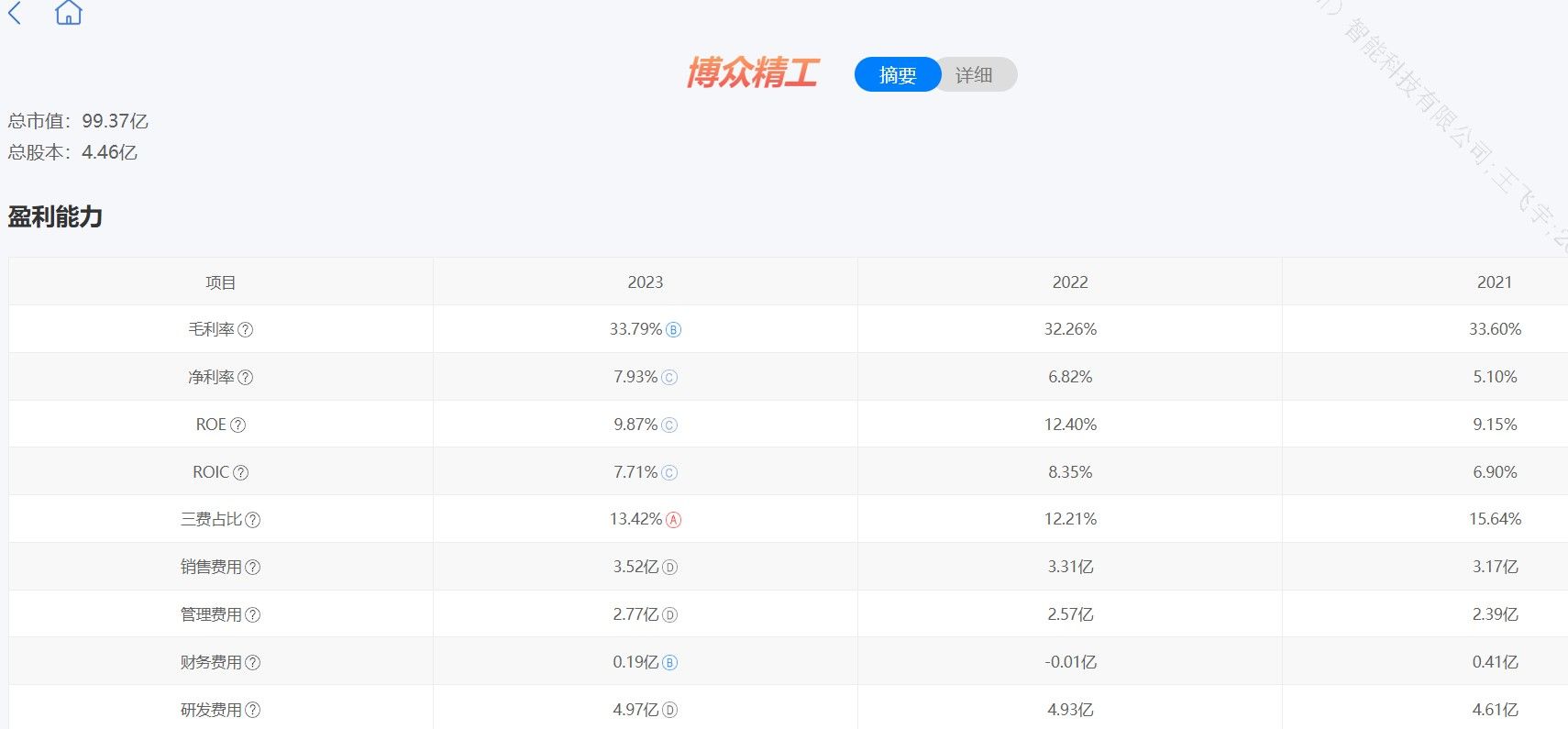Click the 2021 net margin value 5.10%
This screenshot has width=1568, height=729.
pyautogui.click(x=1495, y=377)
